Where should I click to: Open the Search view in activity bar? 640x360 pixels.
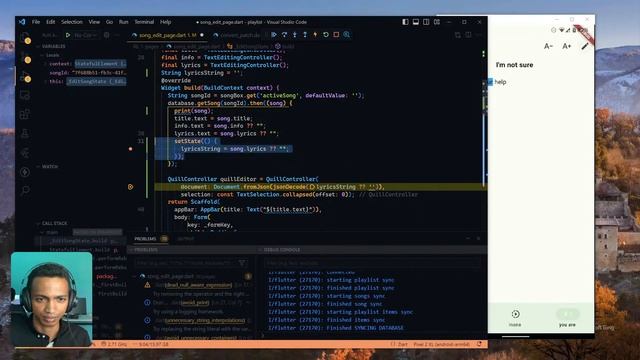click(x=25, y=191)
